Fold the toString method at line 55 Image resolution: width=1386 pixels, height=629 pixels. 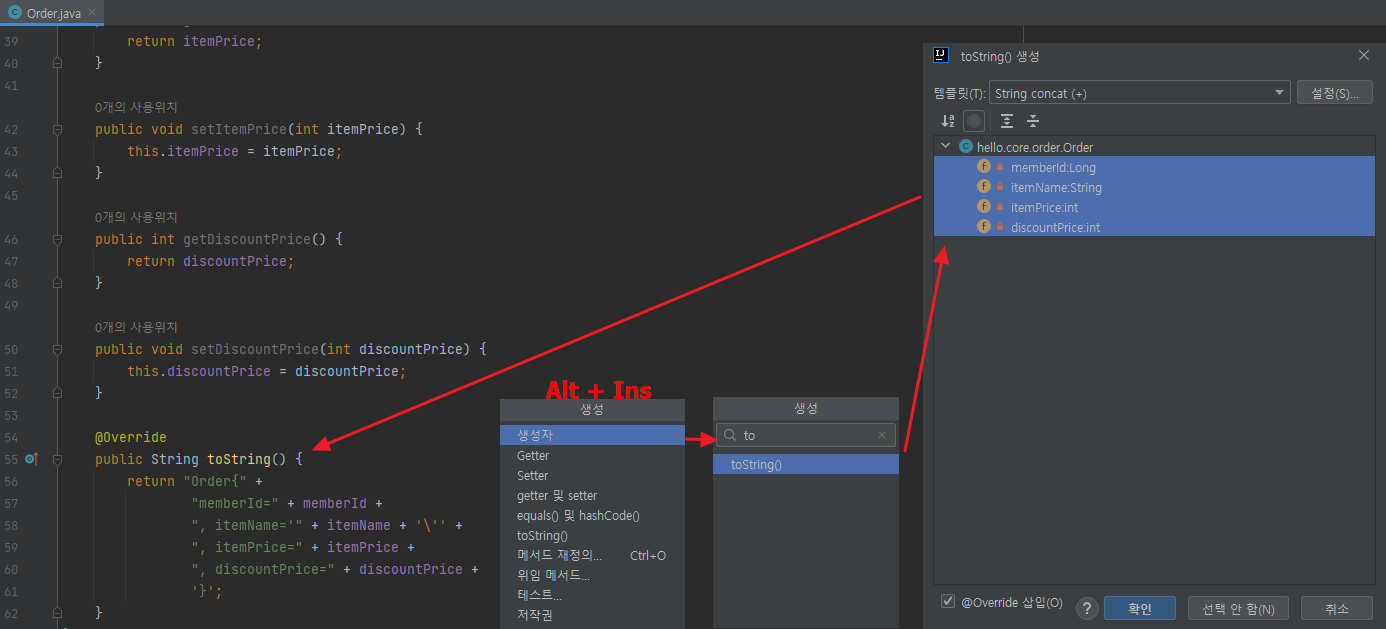[x=57, y=459]
